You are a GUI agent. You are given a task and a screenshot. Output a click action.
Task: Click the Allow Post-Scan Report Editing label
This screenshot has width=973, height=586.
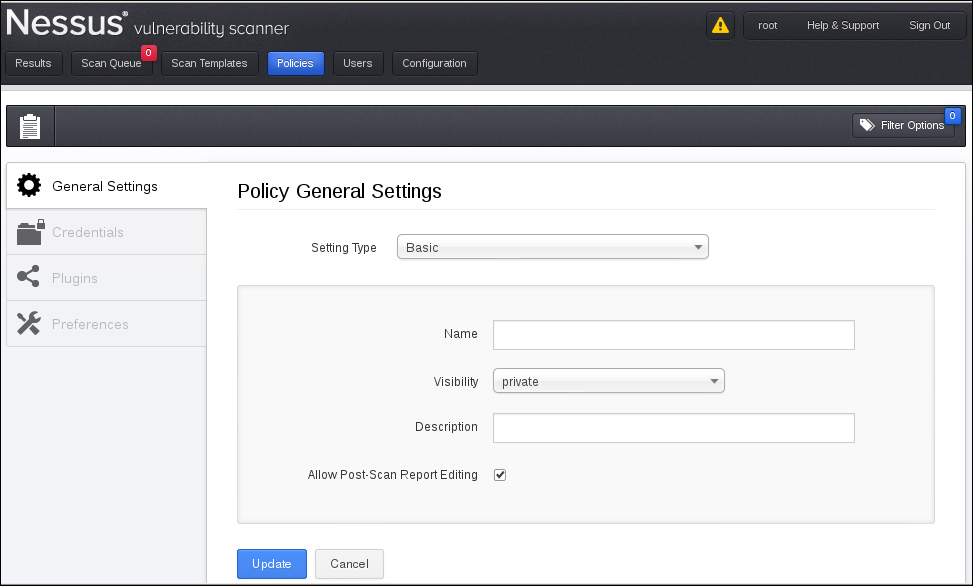click(393, 475)
